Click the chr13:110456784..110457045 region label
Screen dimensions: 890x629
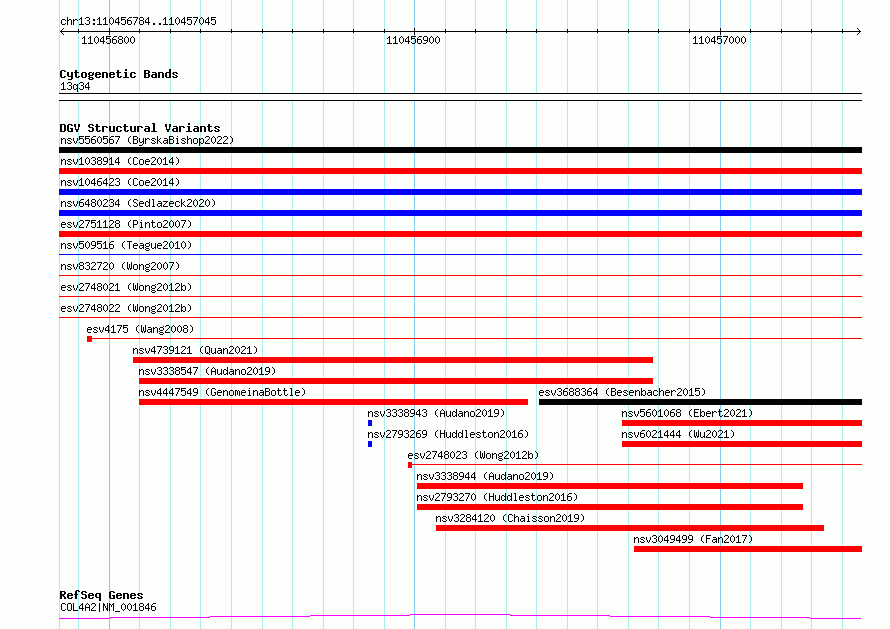click(x=138, y=22)
